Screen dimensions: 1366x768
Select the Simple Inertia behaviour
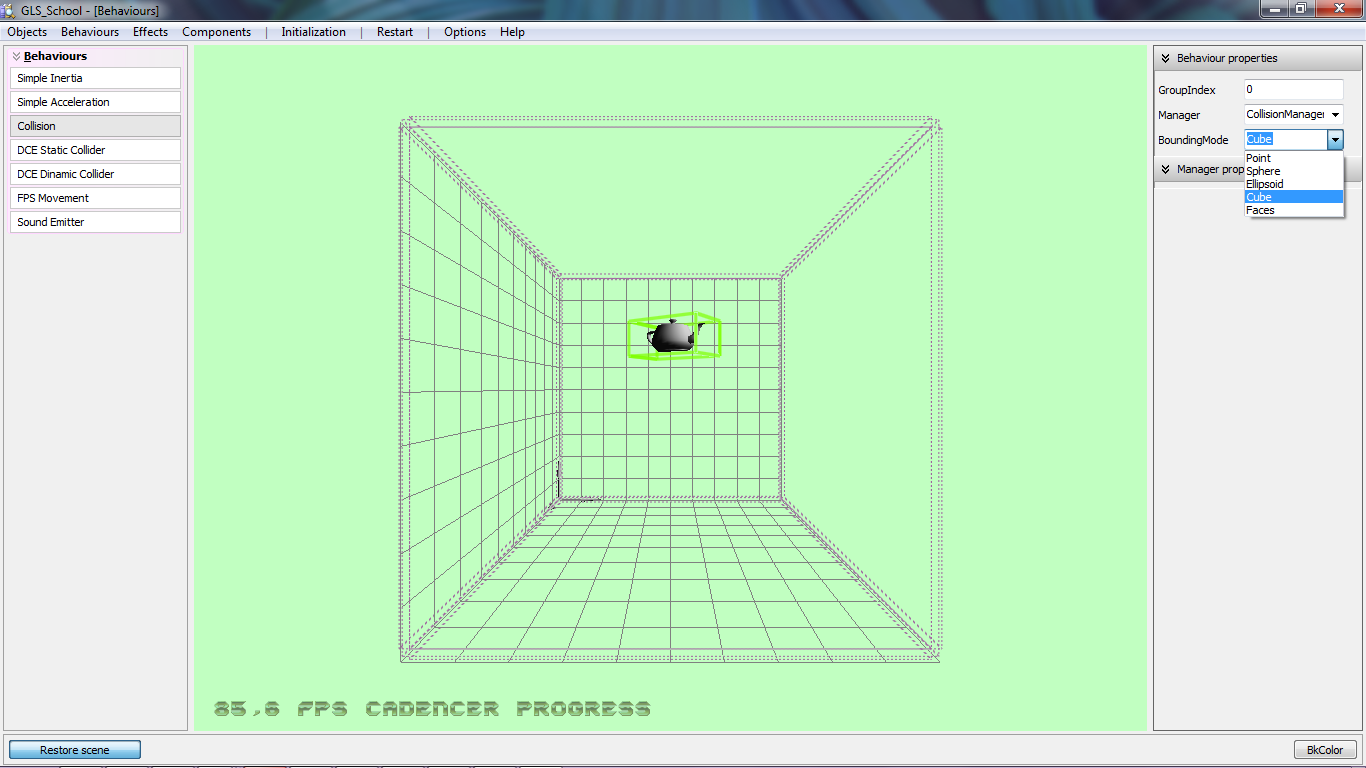click(x=95, y=78)
